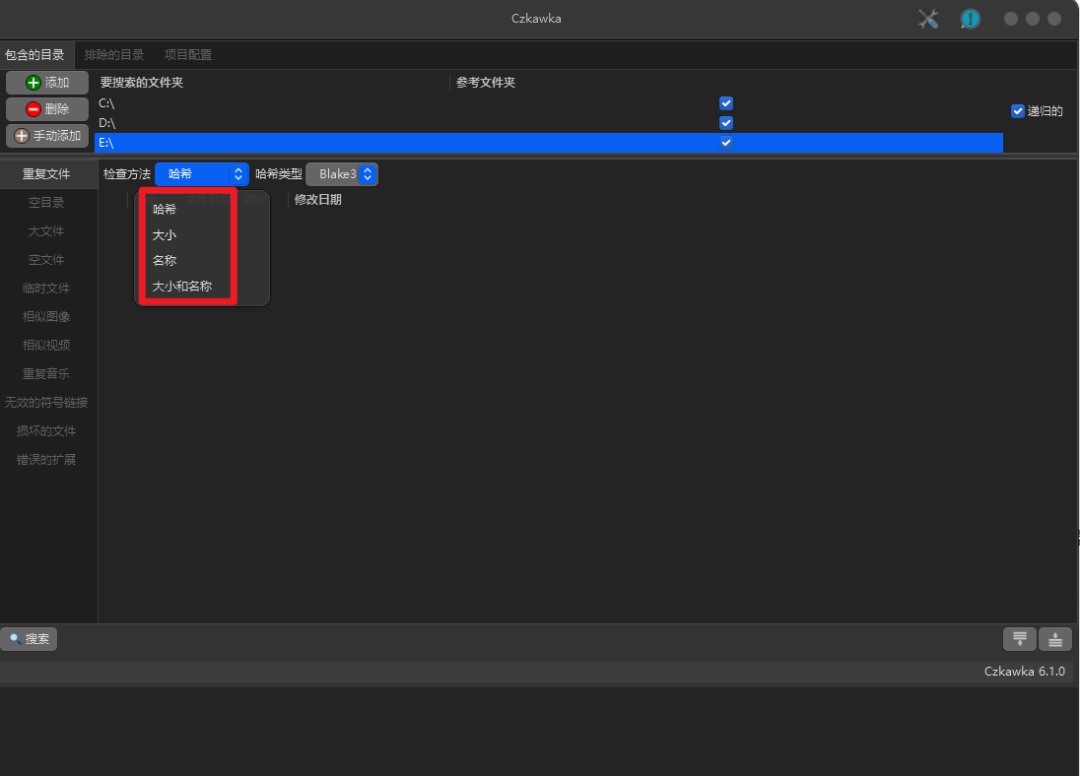The image size is (1080, 776).
Task: Click the 修改日期 column header
Action: (x=318, y=200)
